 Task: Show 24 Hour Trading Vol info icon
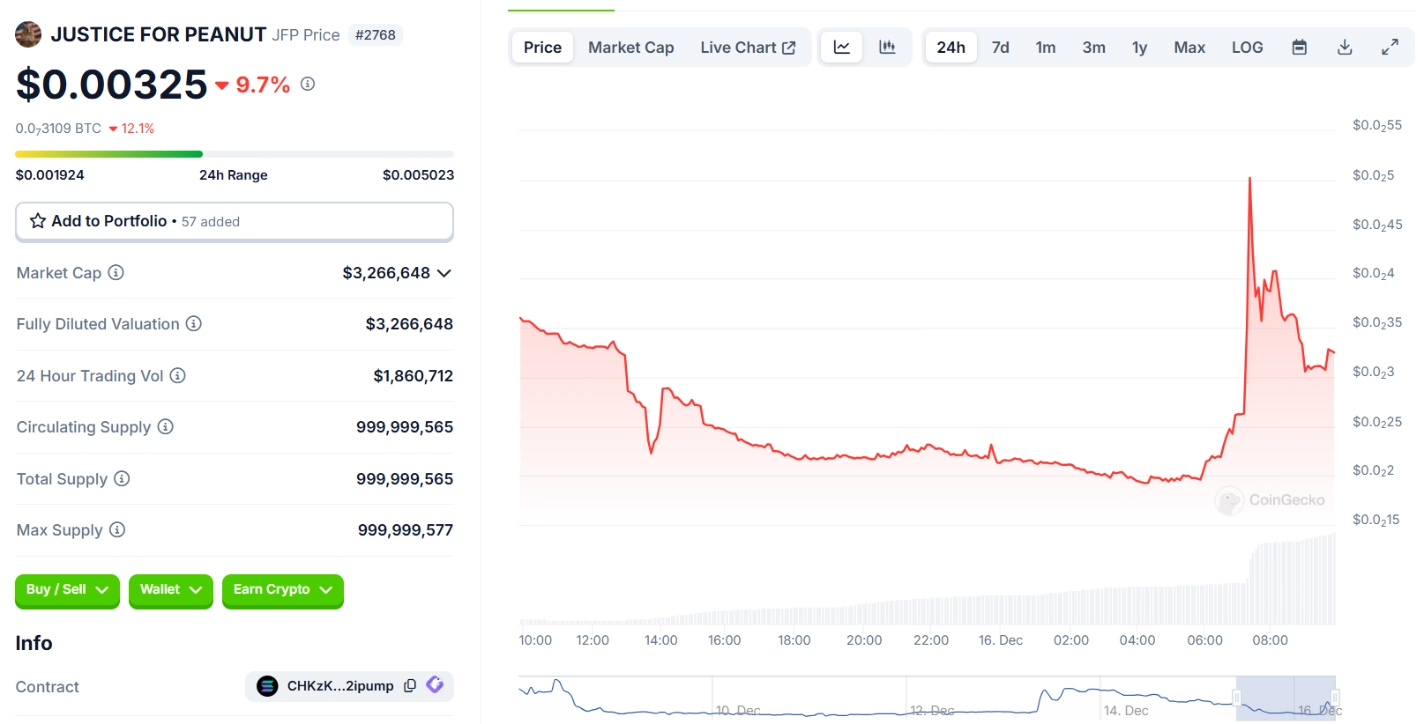(177, 376)
